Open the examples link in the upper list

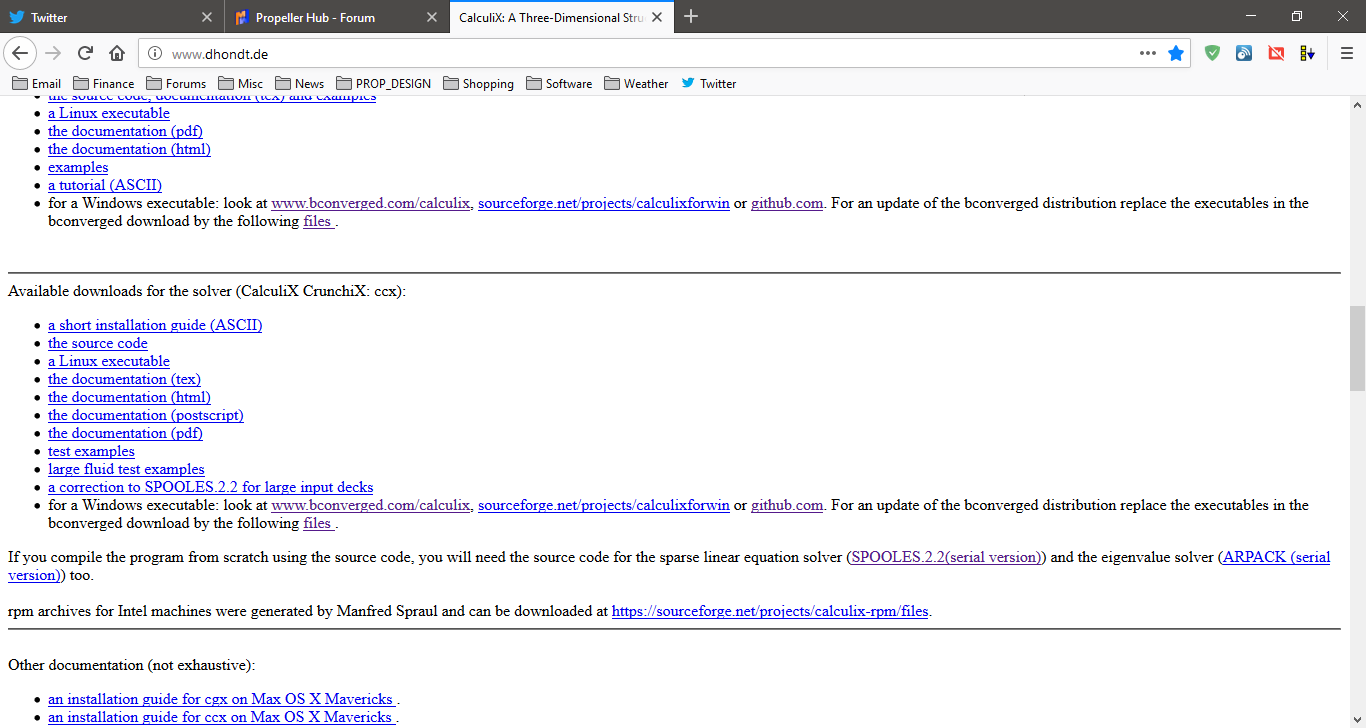click(x=78, y=167)
